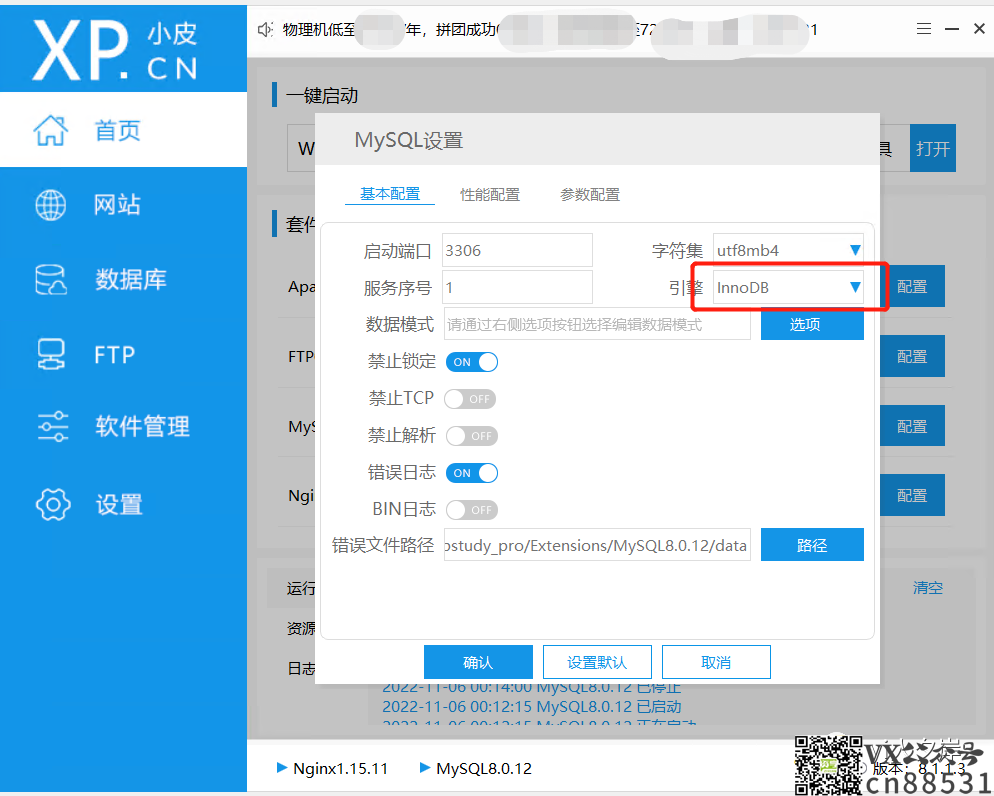Click the 启动端口 field showing 3306
This screenshot has width=994, height=796.
click(x=517, y=250)
